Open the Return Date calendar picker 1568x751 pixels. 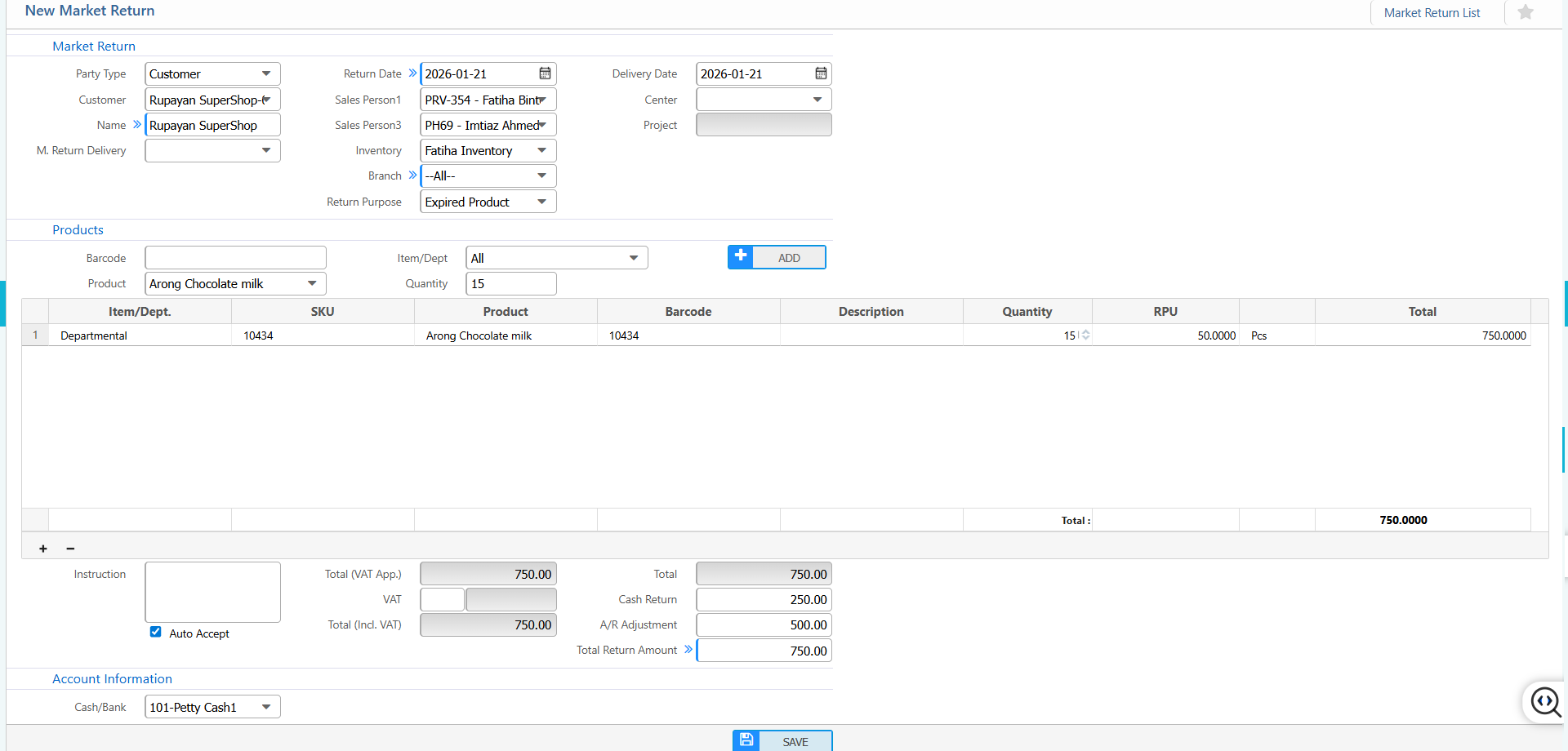[x=545, y=73]
